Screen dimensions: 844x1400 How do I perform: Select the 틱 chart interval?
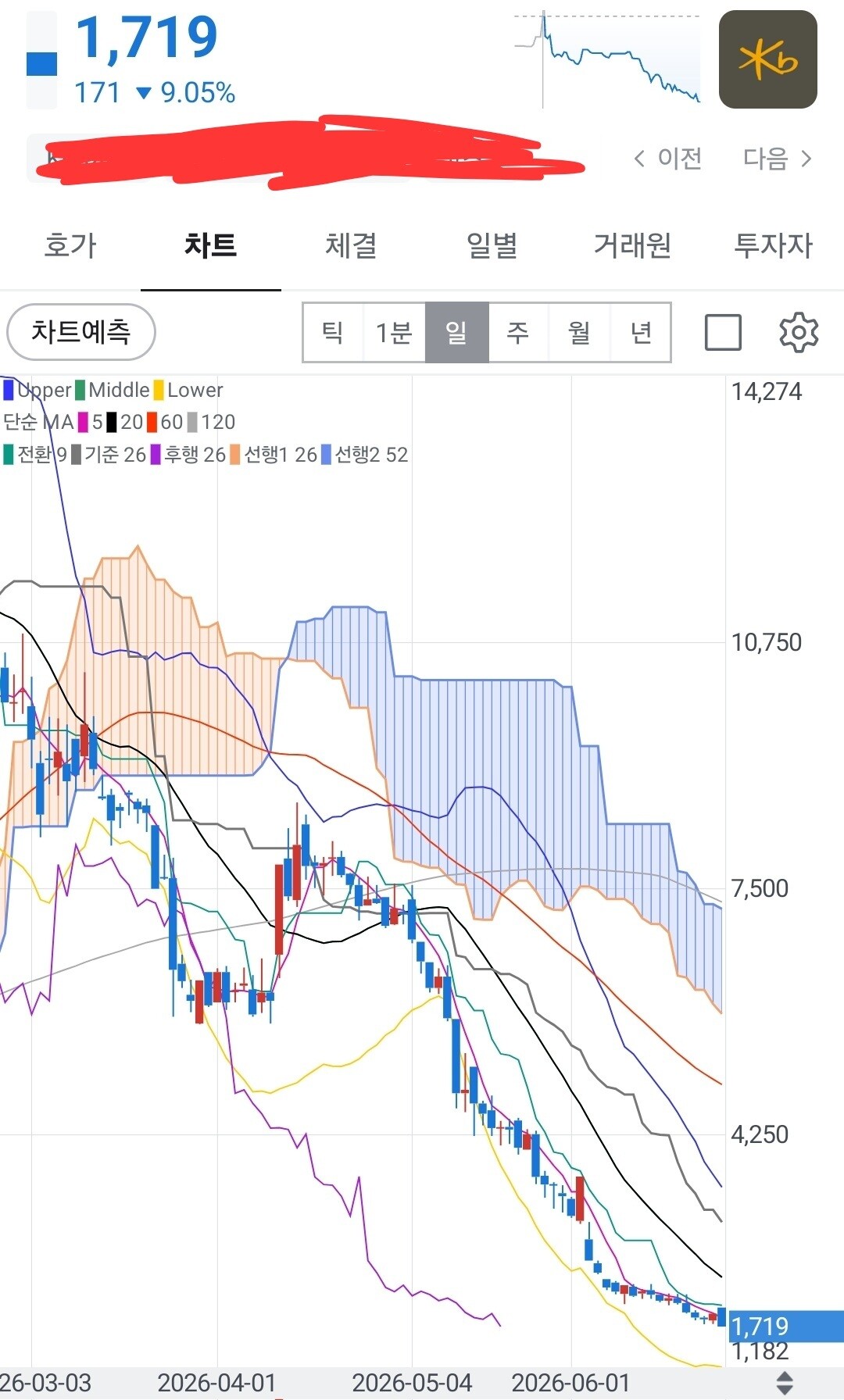coord(334,332)
